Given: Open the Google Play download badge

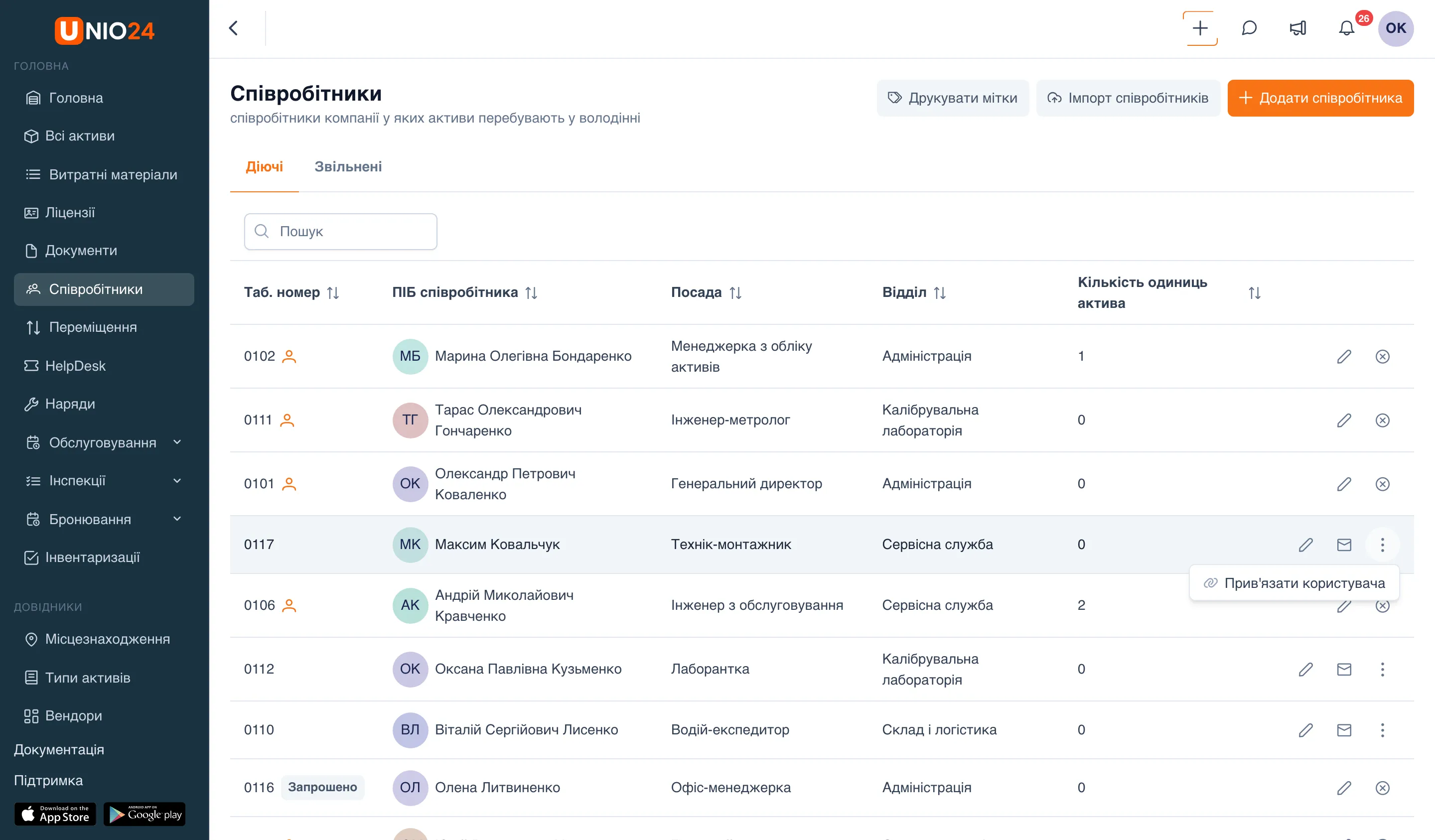Looking at the screenshot, I should (x=144, y=814).
